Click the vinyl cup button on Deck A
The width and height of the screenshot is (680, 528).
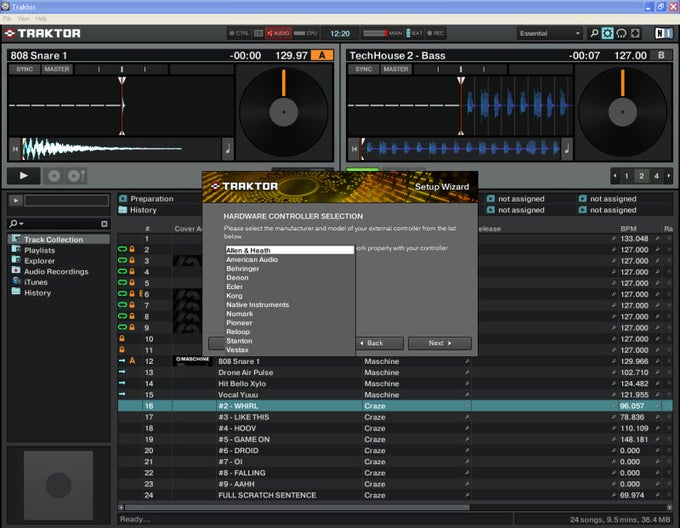tap(76, 176)
